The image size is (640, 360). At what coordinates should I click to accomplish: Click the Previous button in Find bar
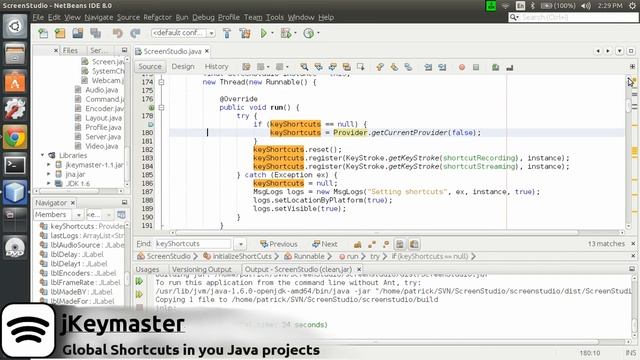coord(279,244)
